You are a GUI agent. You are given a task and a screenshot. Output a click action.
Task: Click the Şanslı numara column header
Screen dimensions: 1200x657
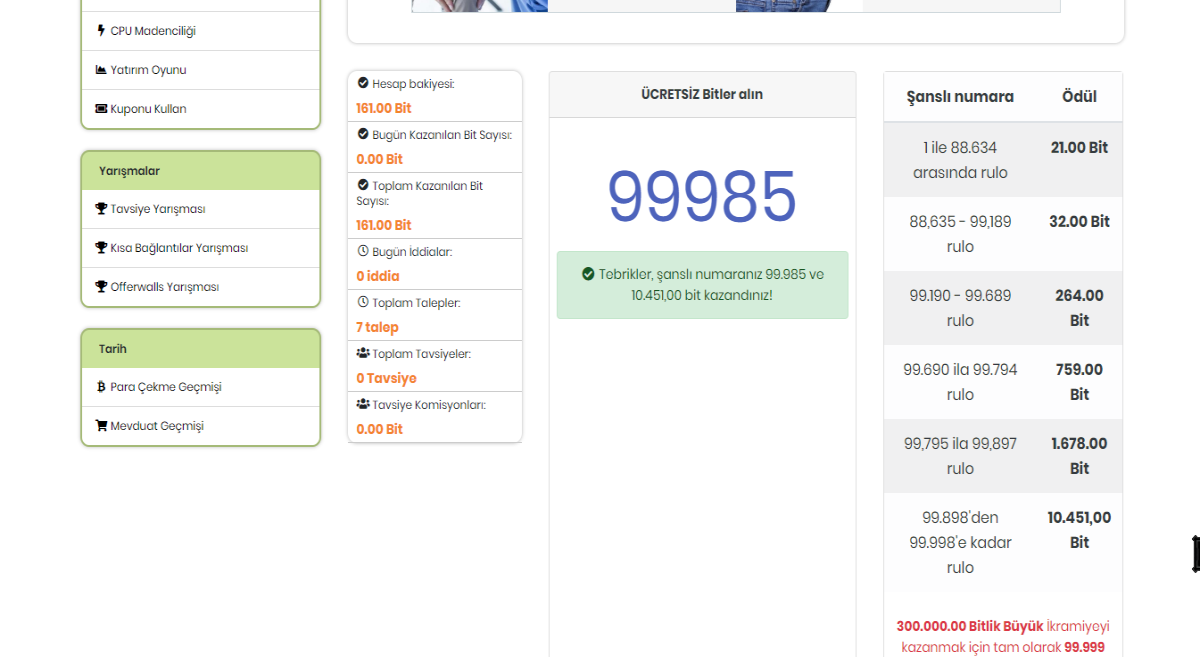pos(960,97)
